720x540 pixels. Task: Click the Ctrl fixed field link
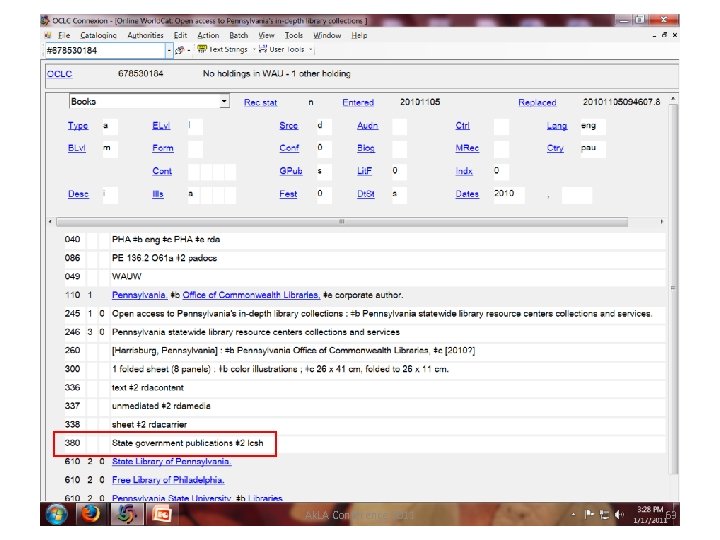[x=462, y=125]
